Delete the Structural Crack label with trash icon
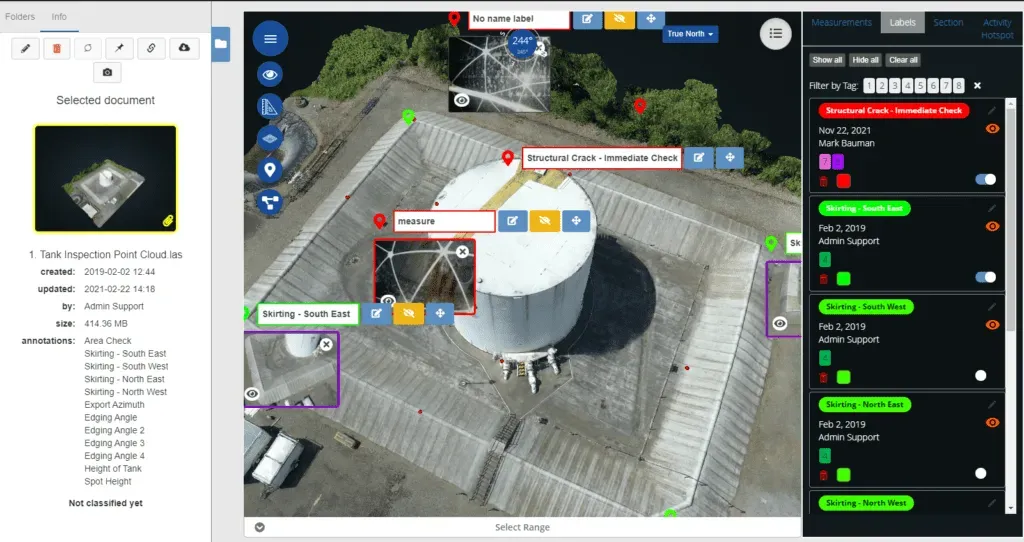The width and height of the screenshot is (1024, 542). coord(824,182)
